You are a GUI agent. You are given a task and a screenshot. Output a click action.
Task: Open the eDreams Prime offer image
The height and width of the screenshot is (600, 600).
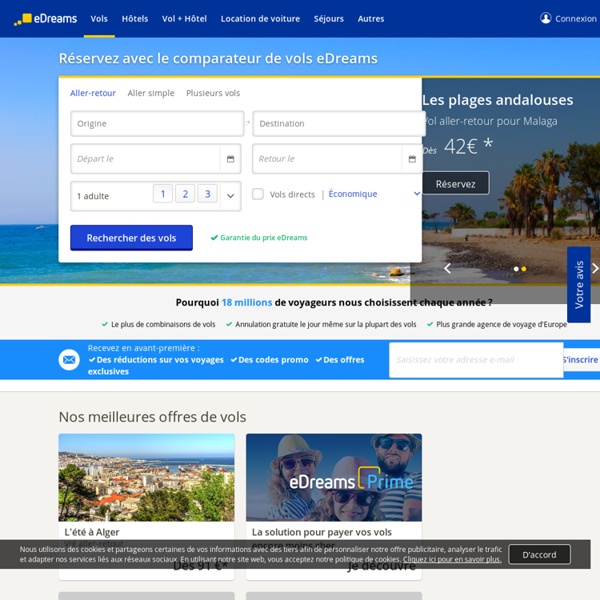click(x=334, y=477)
